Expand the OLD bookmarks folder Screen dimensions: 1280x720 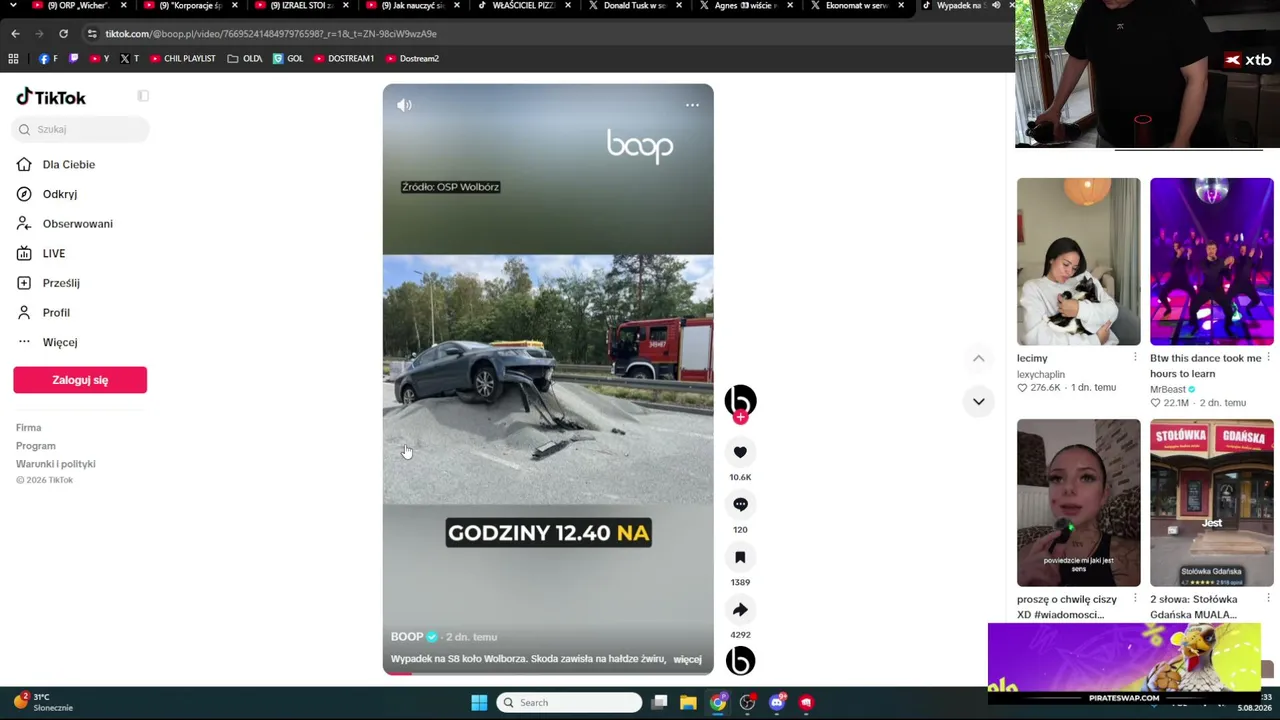(245, 59)
